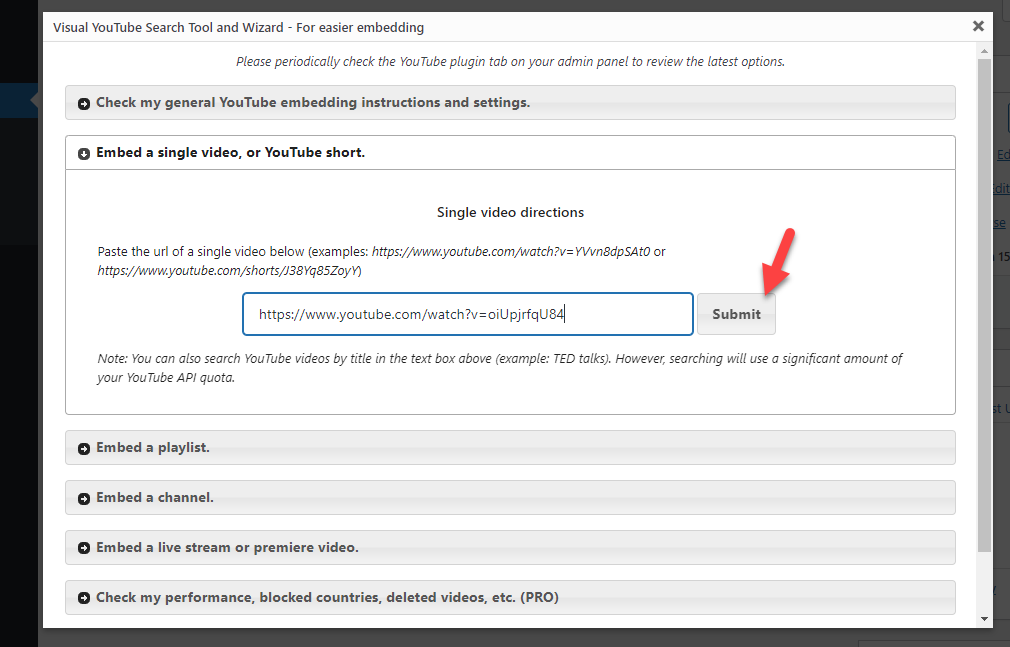Click the scroll-down arrow of the dialog scrollbar
This screenshot has height=647, width=1010.
[984, 619]
